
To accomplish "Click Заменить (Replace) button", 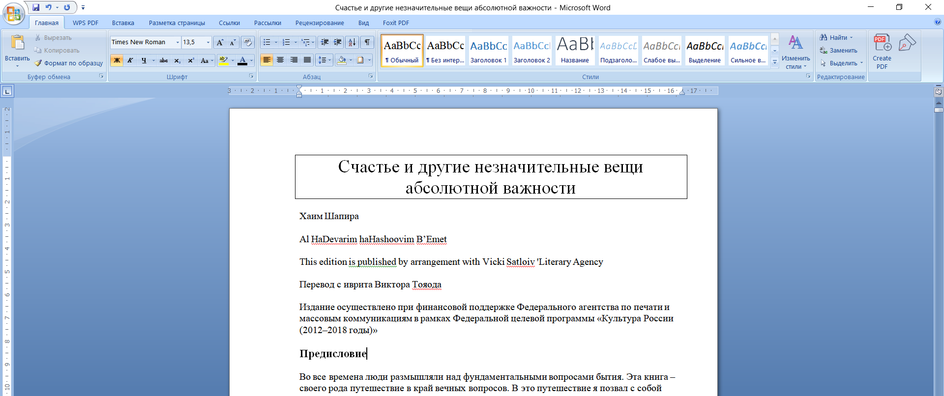I will (838, 50).
